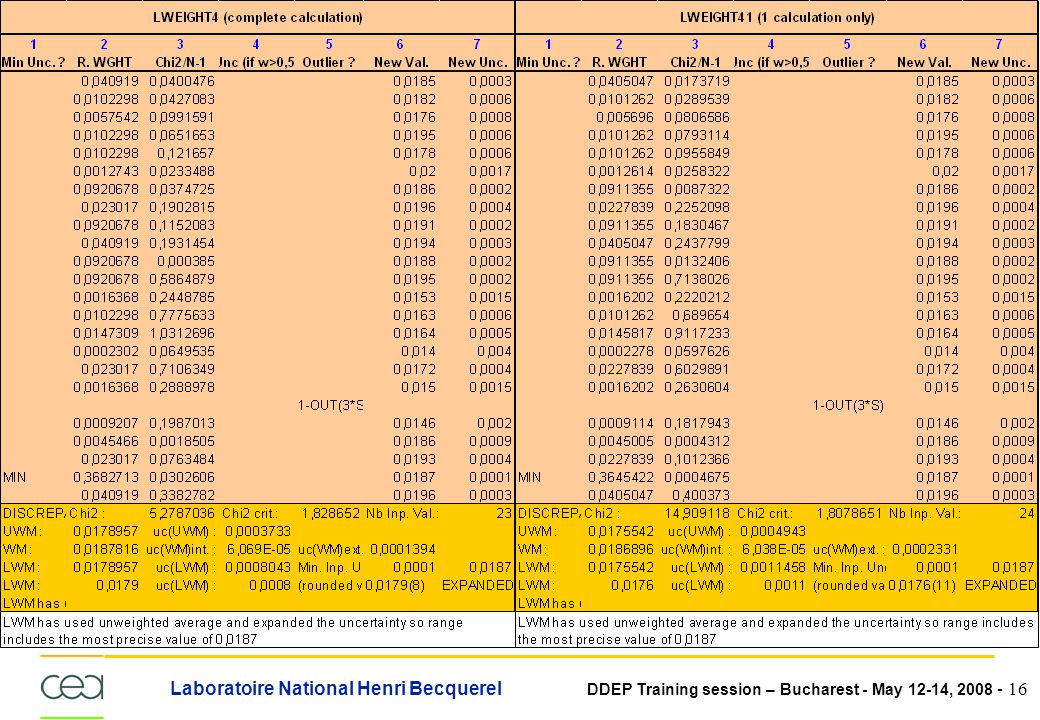
Task: Select uc(LWM) value 0,0008043
Action: coord(258,568)
